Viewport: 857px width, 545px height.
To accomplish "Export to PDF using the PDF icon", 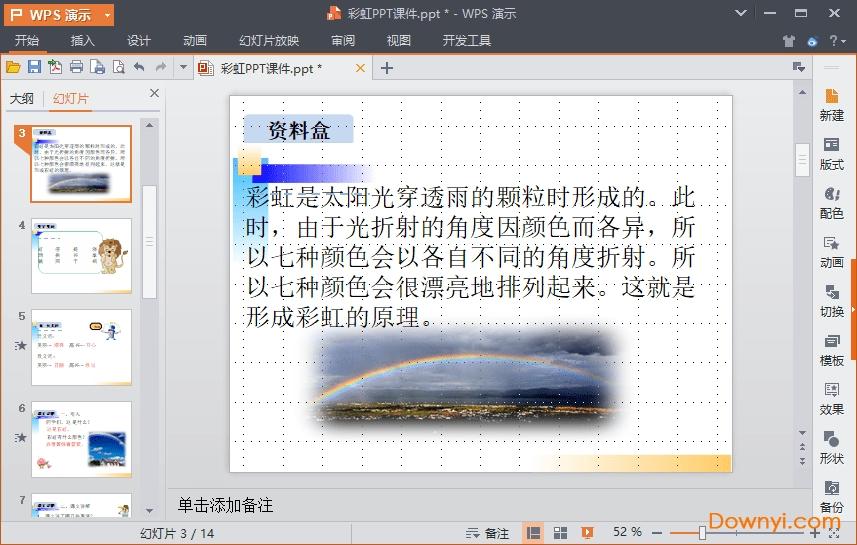I will click(x=55, y=67).
